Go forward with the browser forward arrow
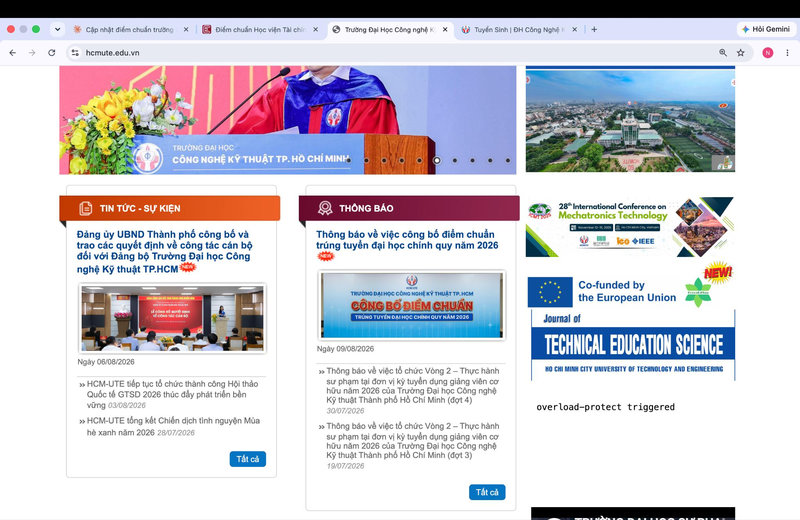800x520 pixels. coord(32,53)
